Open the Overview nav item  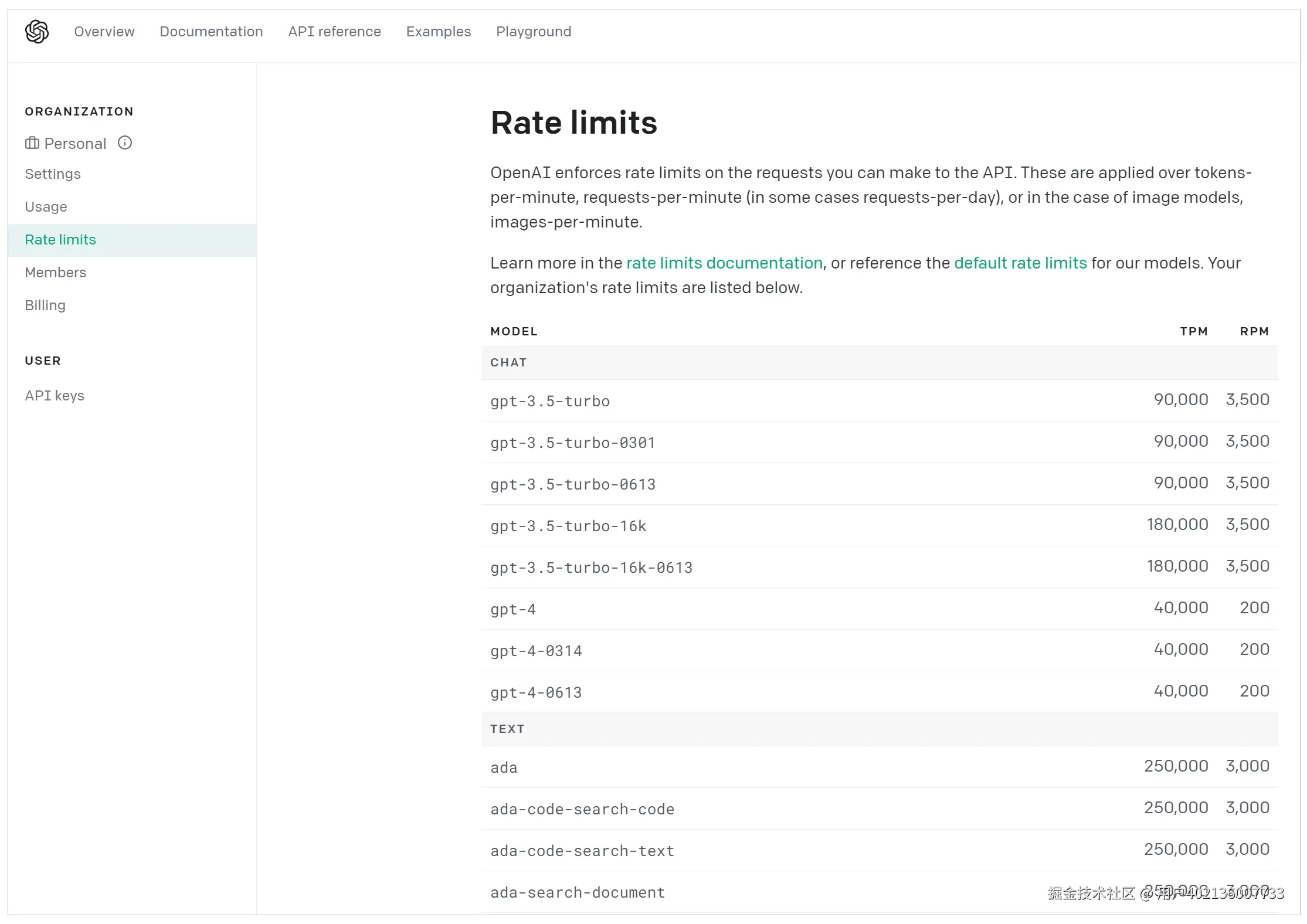(104, 32)
